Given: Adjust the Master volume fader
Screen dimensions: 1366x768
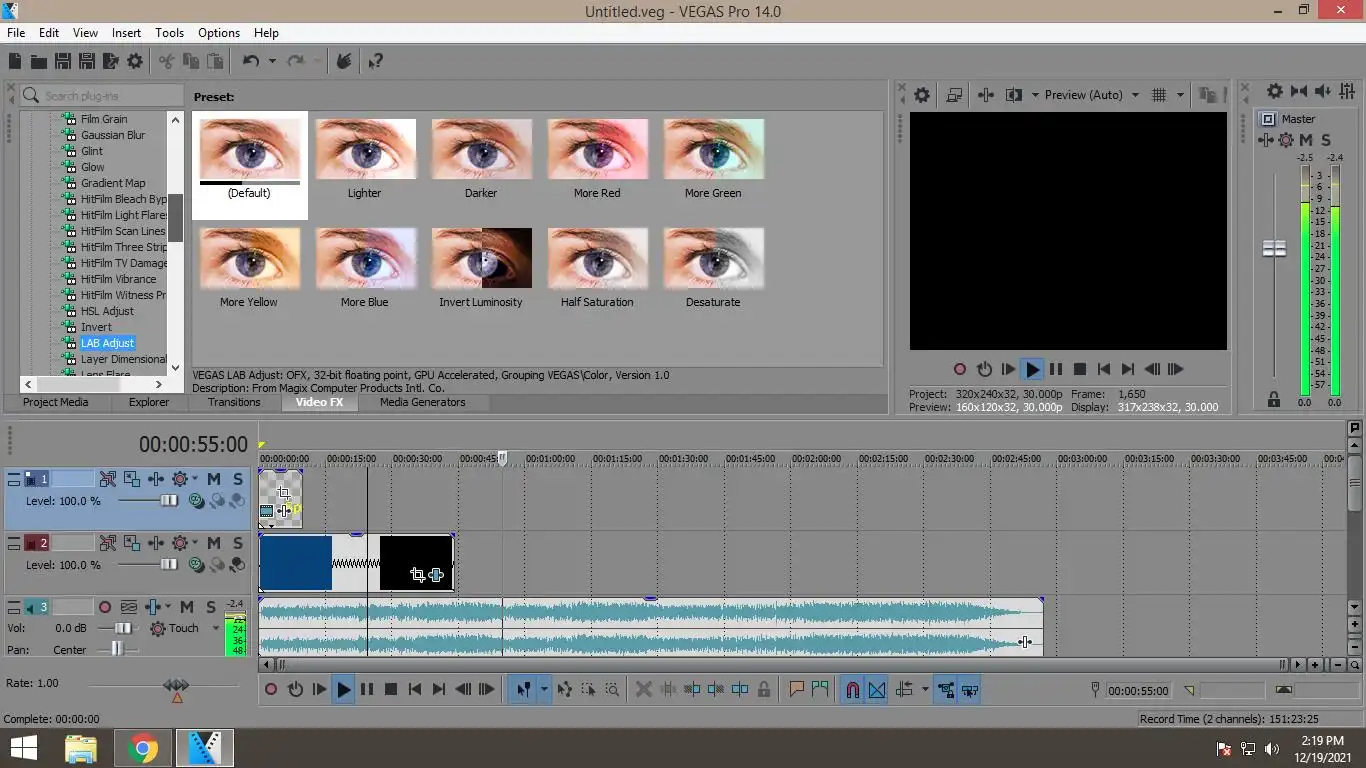Looking at the screenshot, I should pyautogui.click(x=1274, y=248).
